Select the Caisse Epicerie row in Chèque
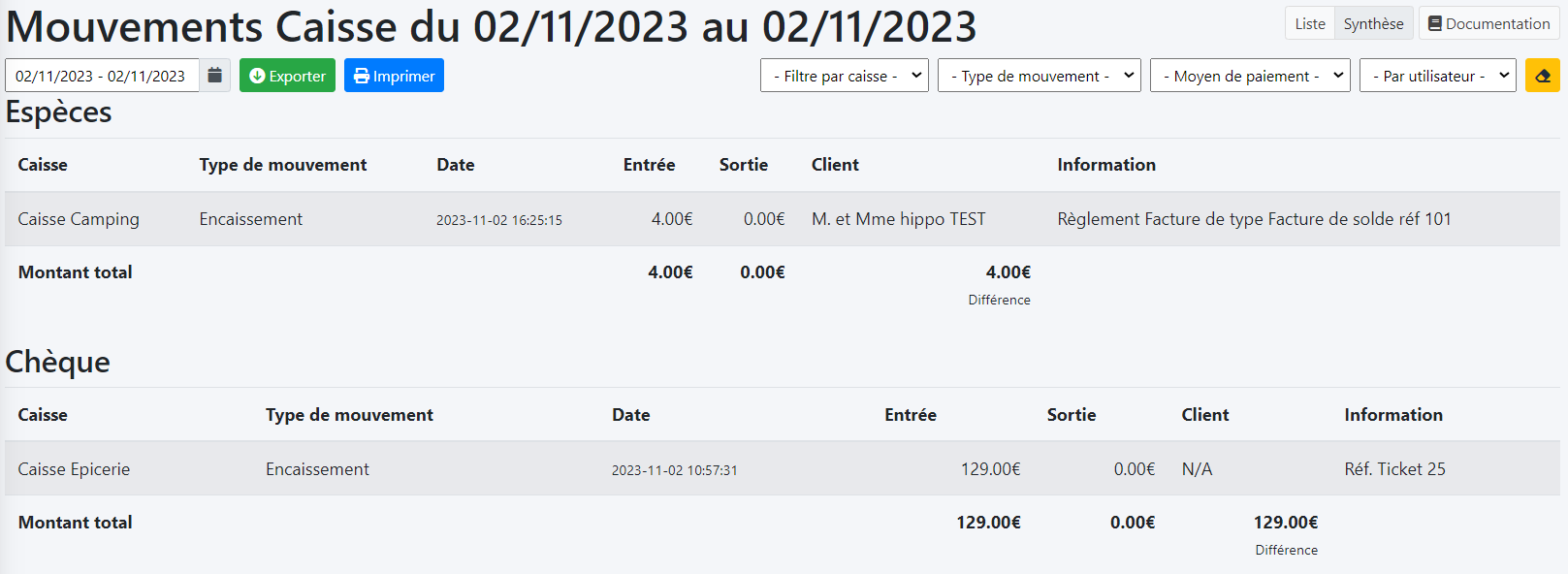Image resolution: width=1568 pixels, height=574 pixels. click(74, 469)
